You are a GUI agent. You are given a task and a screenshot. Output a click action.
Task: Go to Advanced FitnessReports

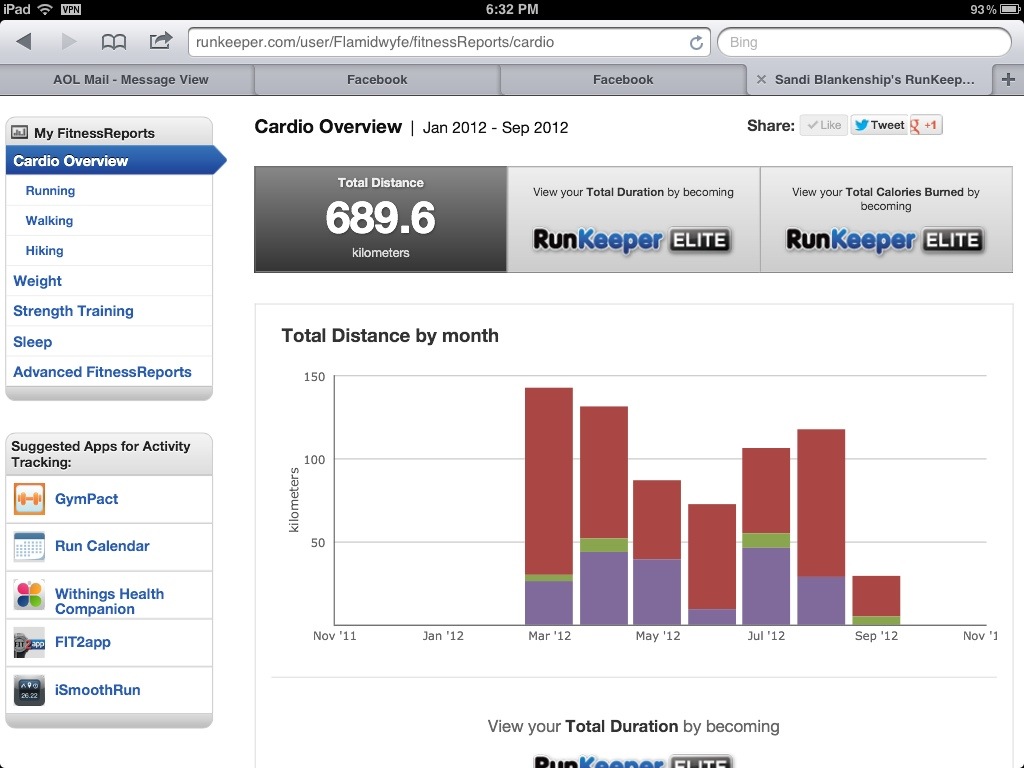(102, 372)
